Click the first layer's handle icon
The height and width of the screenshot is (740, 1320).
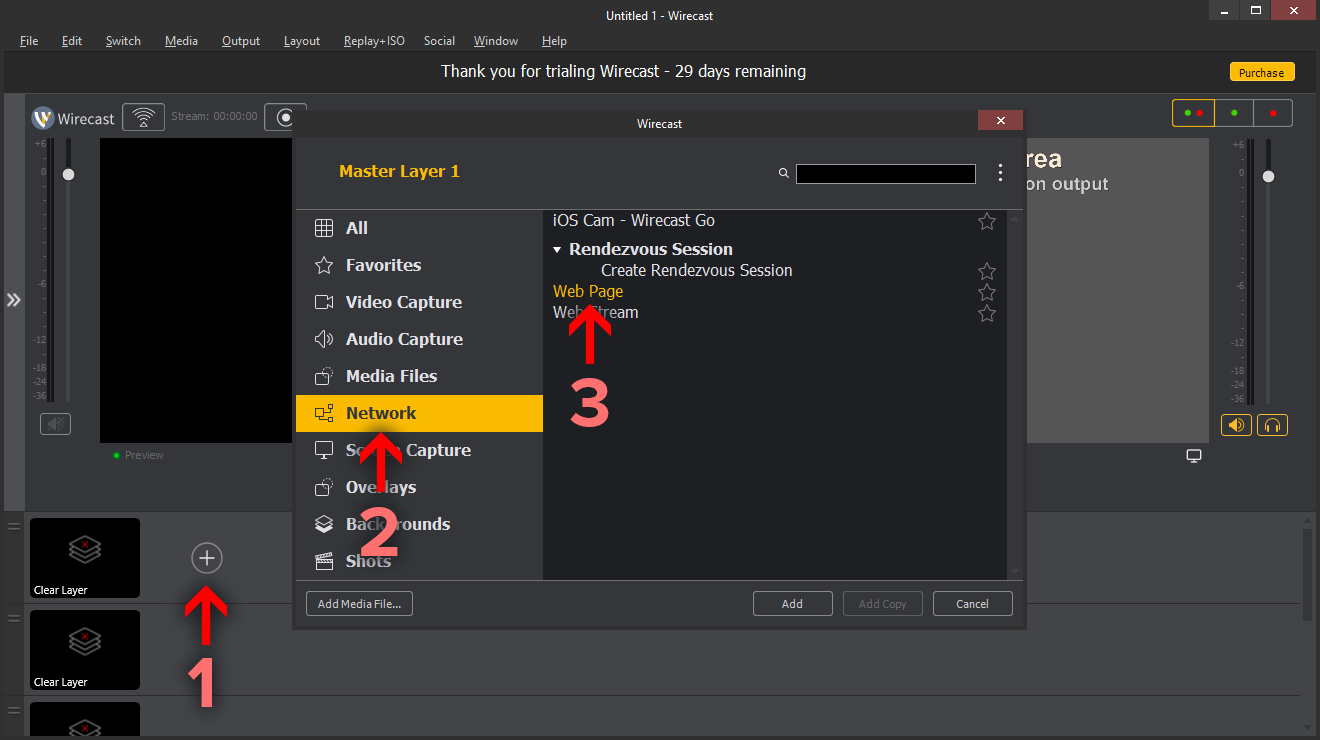coord(14,526)
